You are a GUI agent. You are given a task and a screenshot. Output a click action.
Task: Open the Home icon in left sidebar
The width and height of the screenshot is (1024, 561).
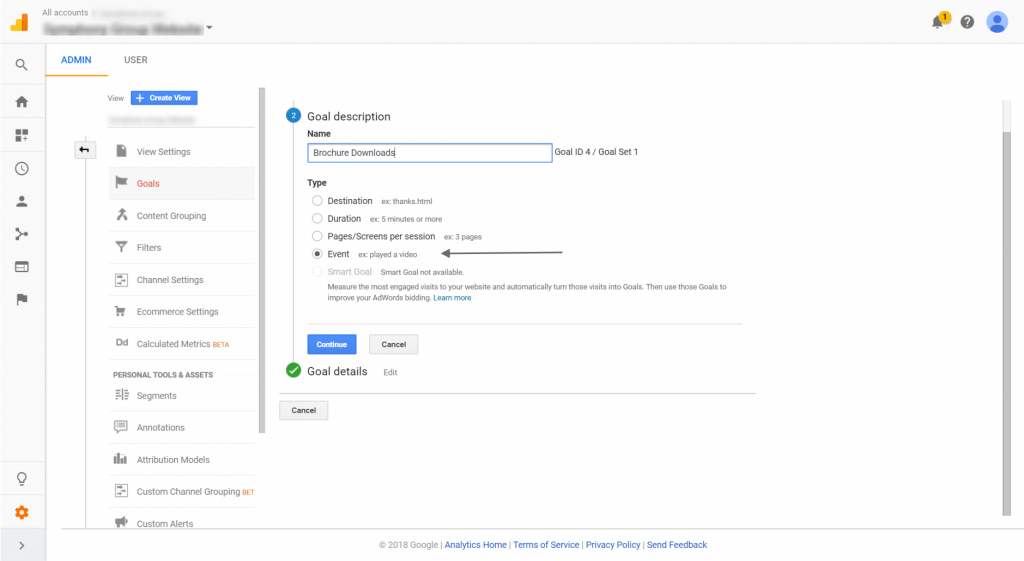[x=21, y=101]
